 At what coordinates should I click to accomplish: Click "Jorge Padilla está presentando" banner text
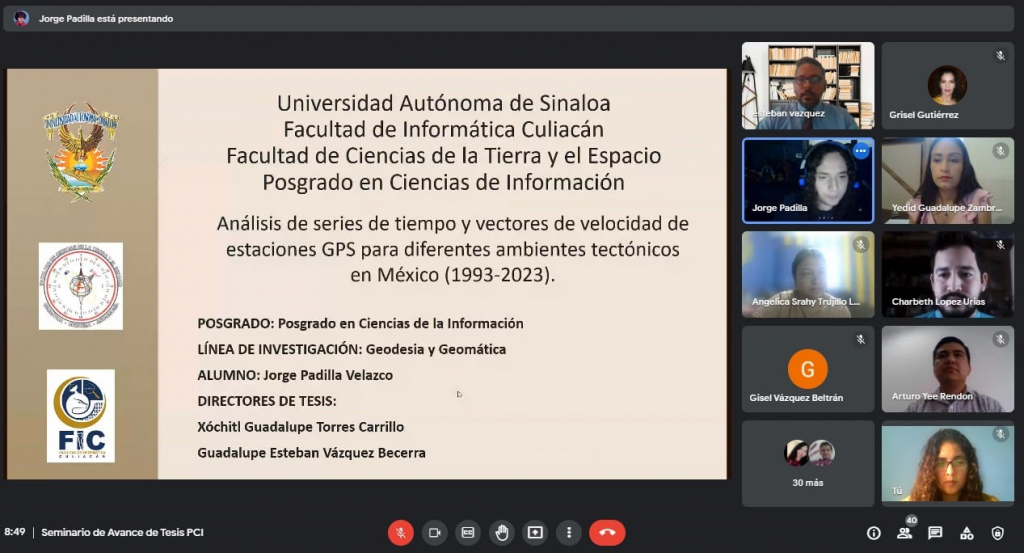106,19
